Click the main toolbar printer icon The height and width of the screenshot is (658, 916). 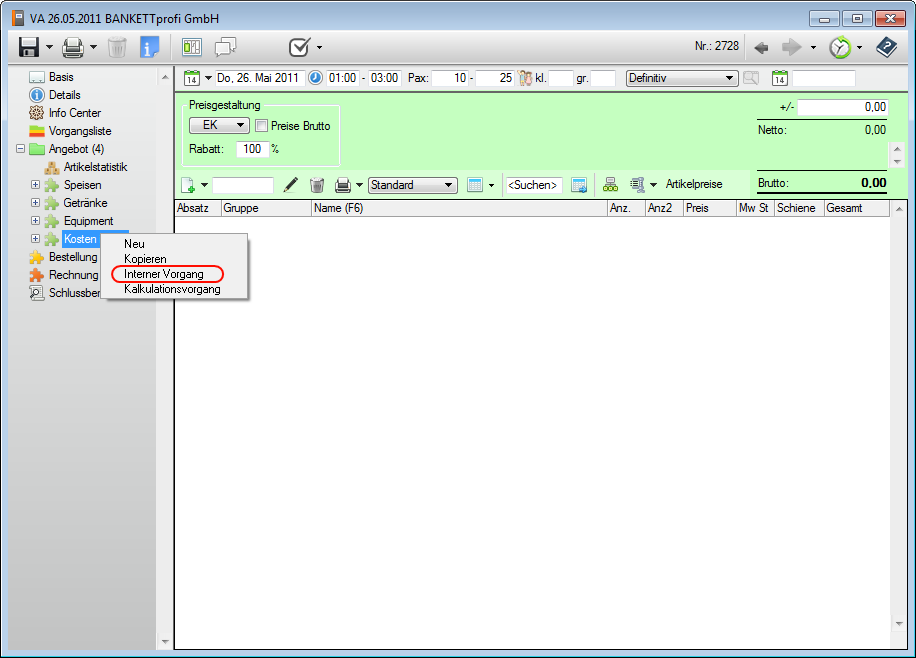(73, 47)
